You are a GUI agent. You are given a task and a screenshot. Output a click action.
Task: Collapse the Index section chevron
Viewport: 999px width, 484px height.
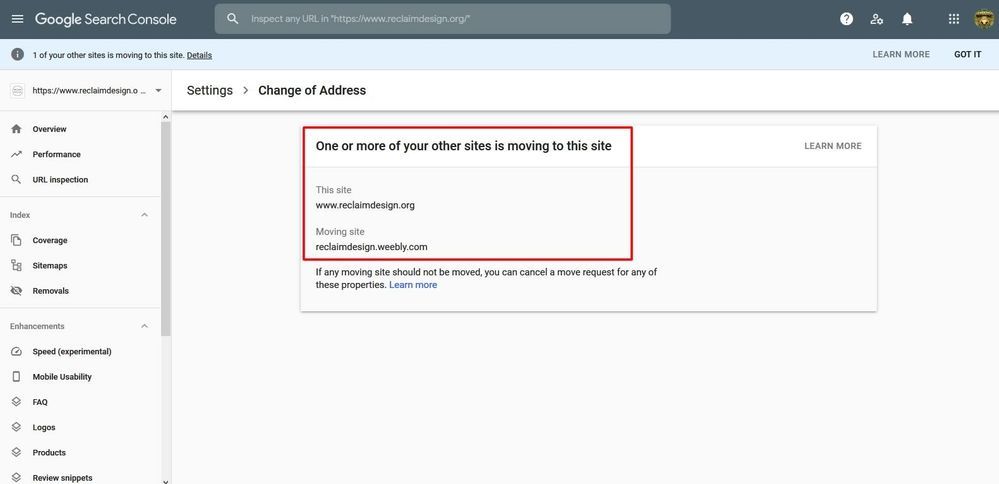coord(145,215)
